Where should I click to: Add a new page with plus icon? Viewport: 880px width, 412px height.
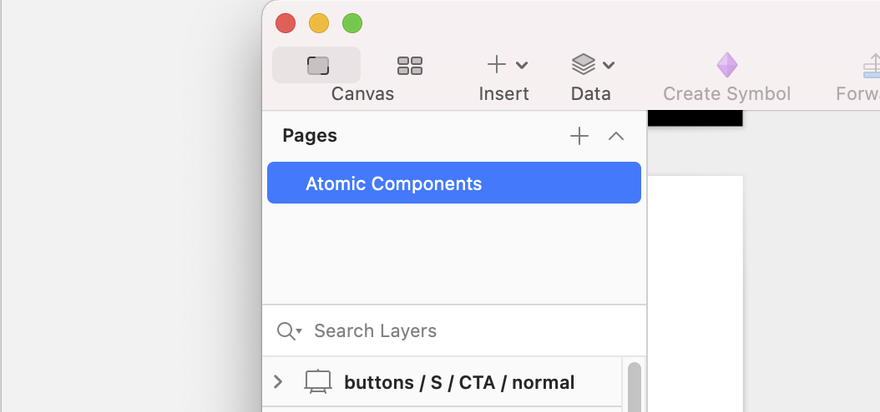point(579,136)
